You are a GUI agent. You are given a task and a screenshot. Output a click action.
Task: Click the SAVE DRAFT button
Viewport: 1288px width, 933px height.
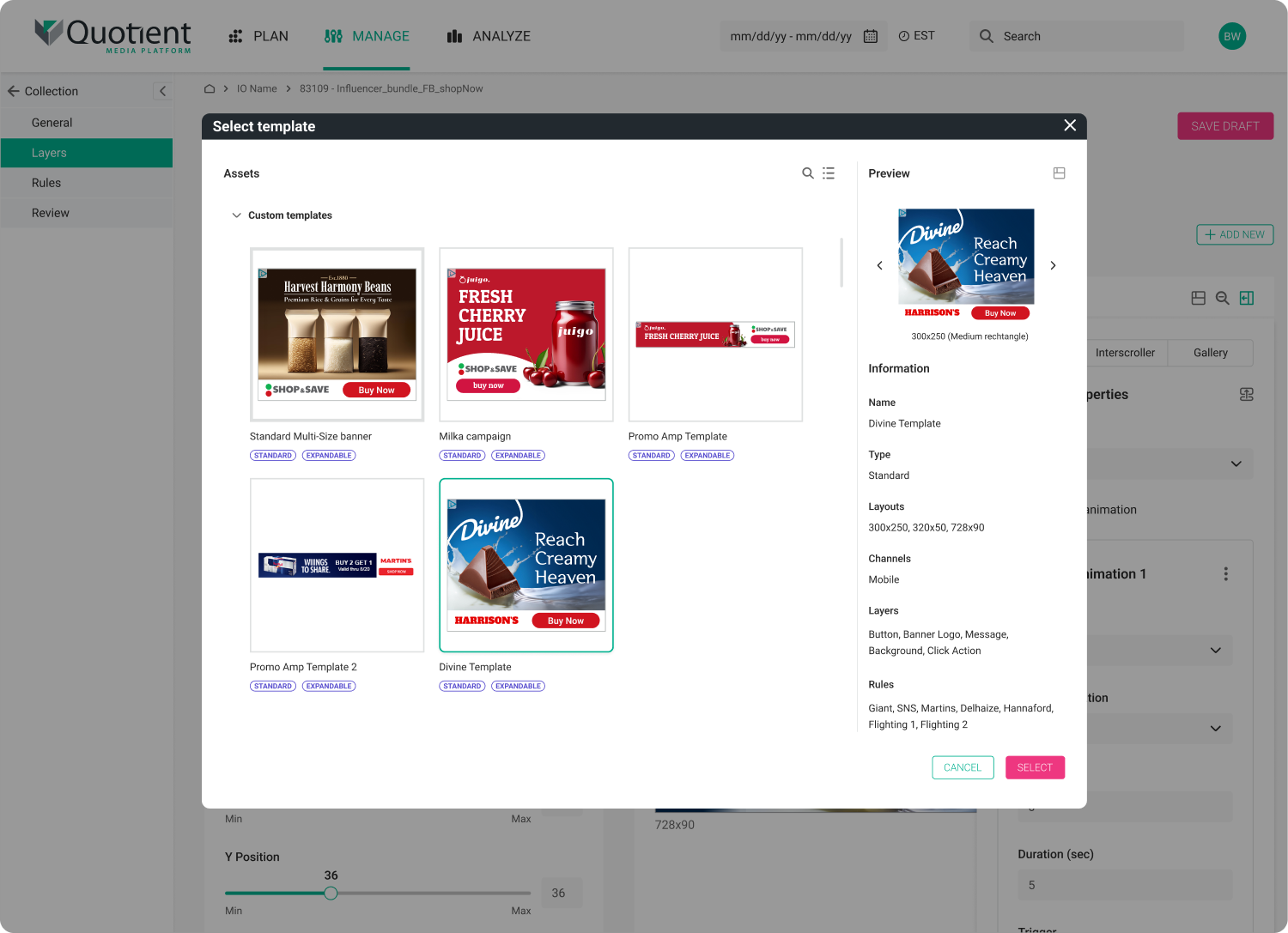pos(1225,126)
